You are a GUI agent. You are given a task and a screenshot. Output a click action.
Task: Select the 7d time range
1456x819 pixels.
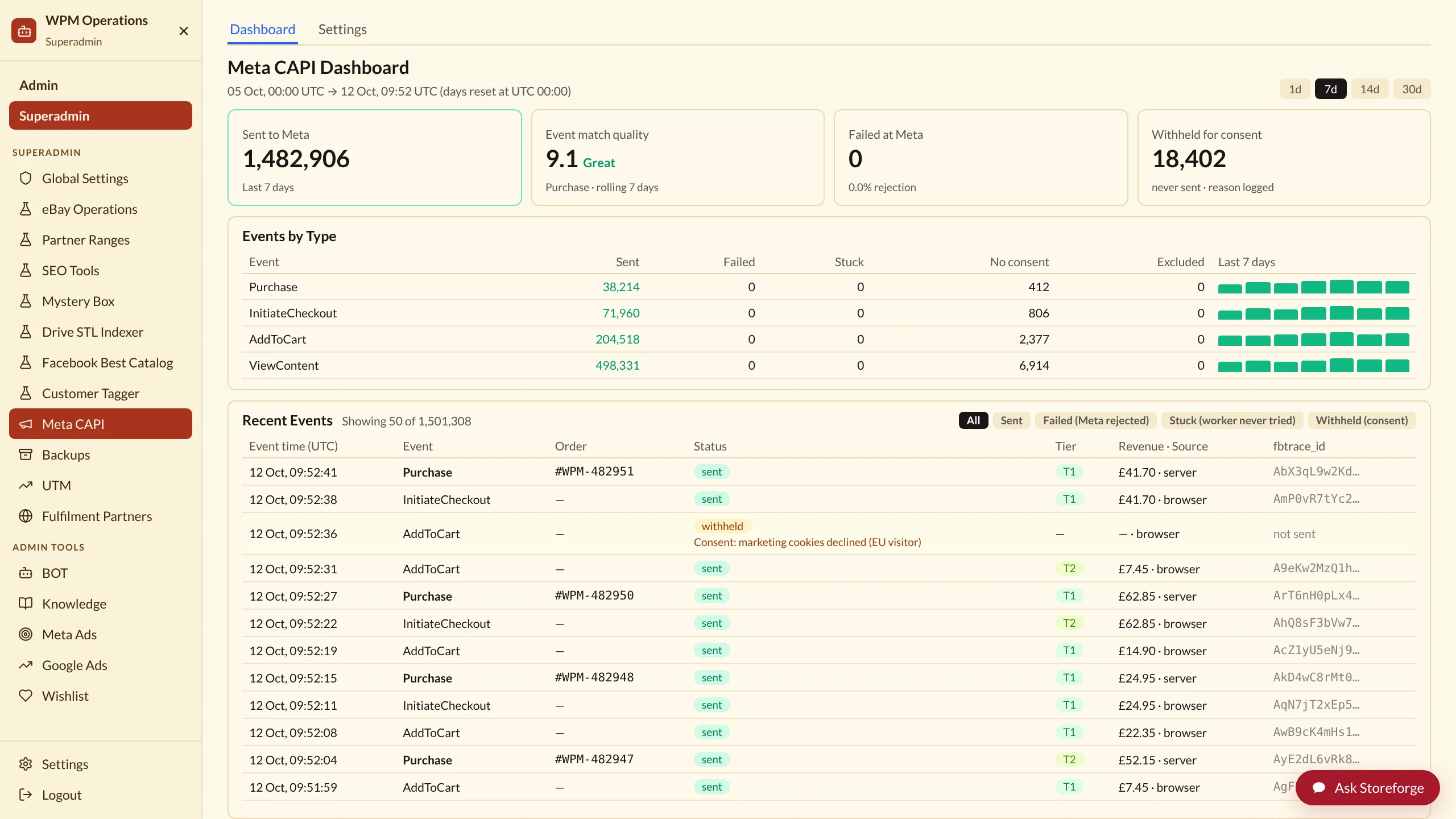(x=1330, y=89)
